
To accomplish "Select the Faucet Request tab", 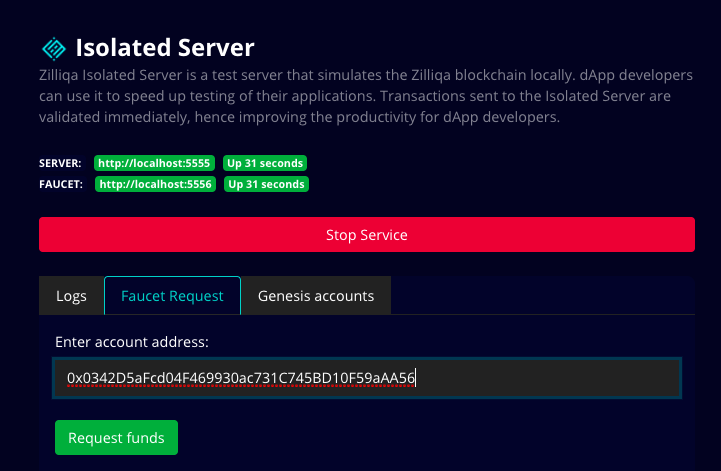I will (x=172, y=296).
